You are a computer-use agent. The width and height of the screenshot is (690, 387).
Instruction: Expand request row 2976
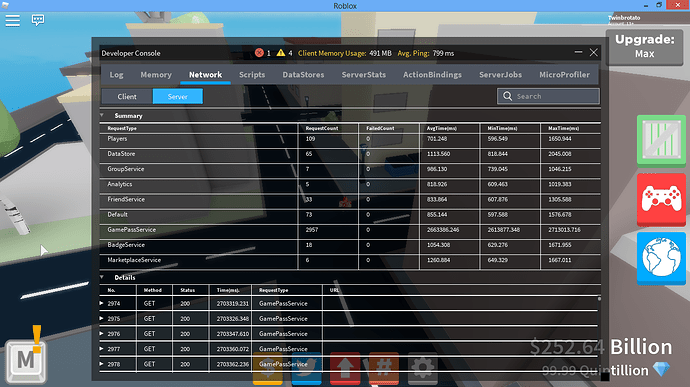pyautogui.click(x=102, y=334)
